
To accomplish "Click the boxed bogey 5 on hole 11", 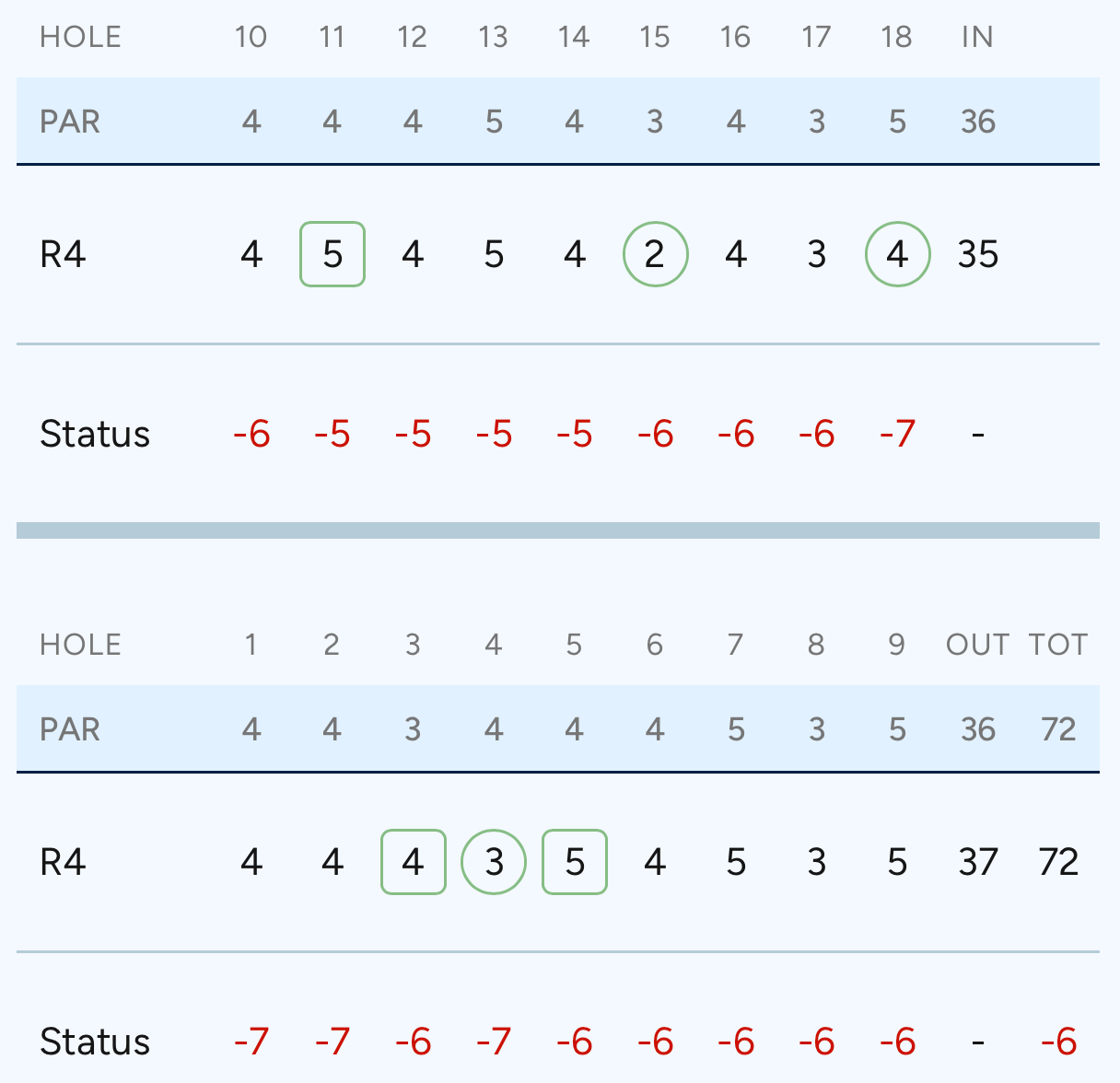I will point(332,254).
